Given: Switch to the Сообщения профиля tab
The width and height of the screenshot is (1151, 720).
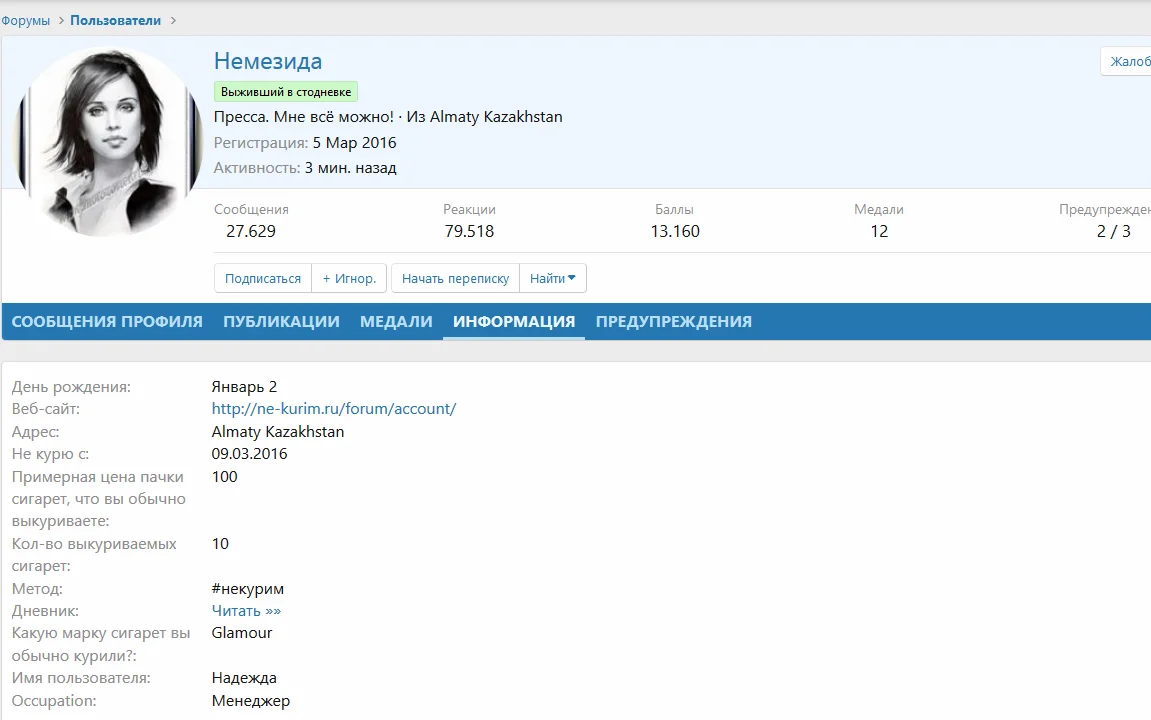Looking at the screenshot, I should point(107,322).
